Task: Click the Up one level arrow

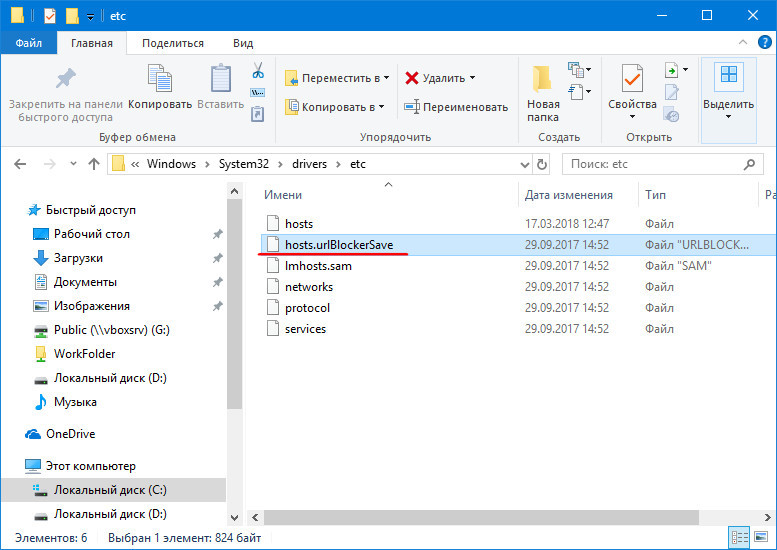Action: 94,164
